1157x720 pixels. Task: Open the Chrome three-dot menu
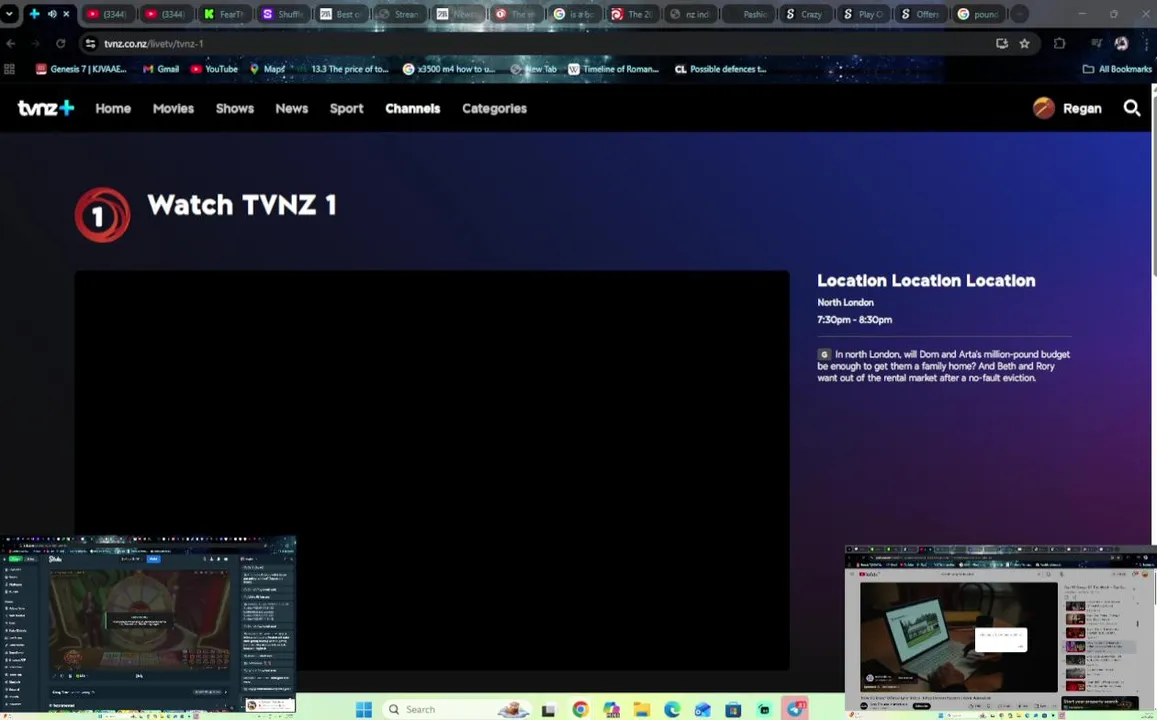click(1145, 44)
